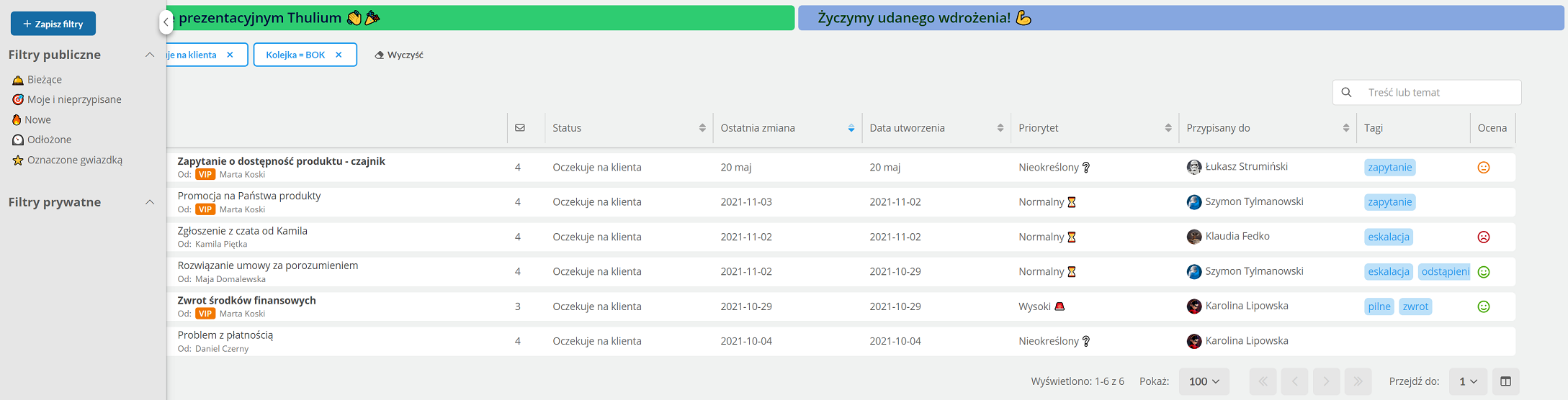Click question mark priority icon for czajnik ticket
Image resolution: width=1568 pixels, height=400 pixels.
click(1086, 168)
